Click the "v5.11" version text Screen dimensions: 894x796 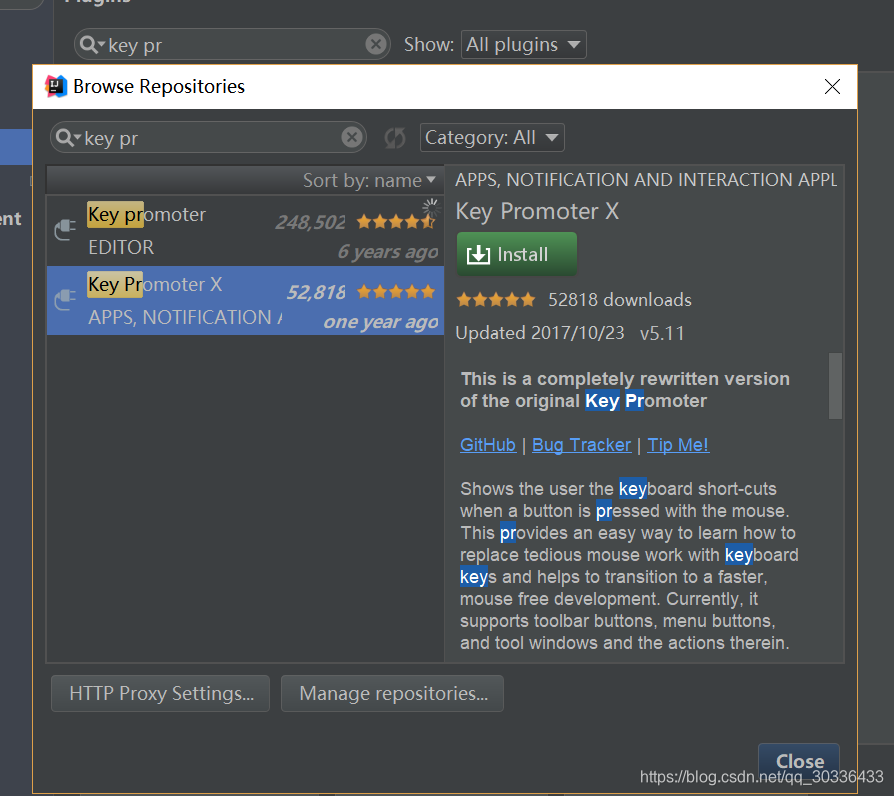[662, 333]
